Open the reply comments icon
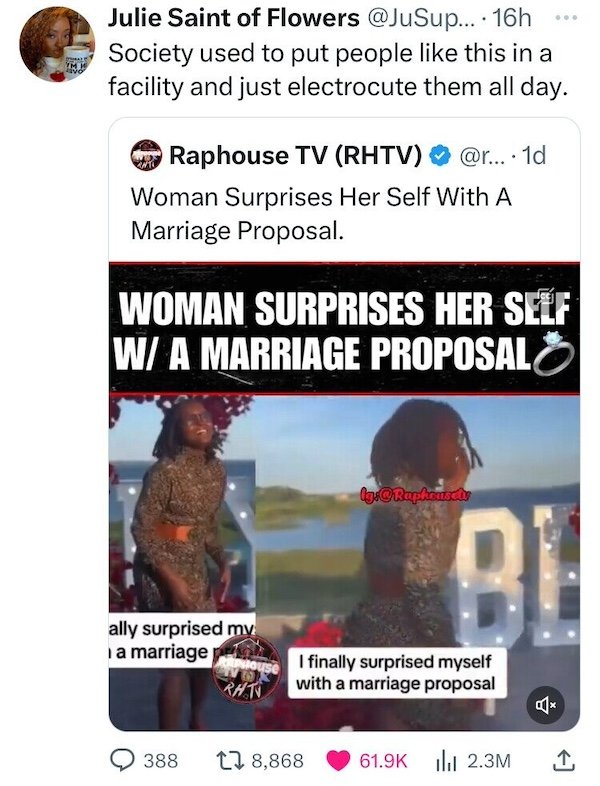Viewport: 600px width, 786px height. point(121,760)
